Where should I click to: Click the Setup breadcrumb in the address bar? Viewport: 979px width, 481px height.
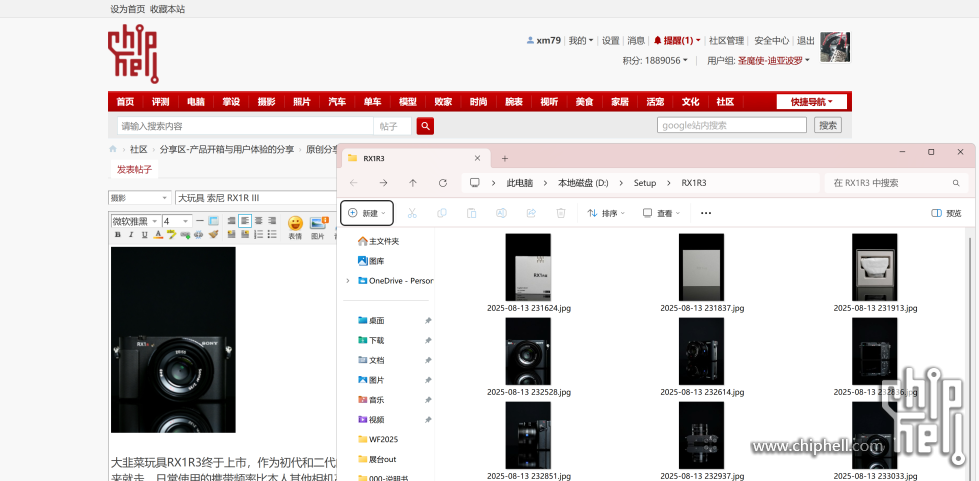645,183
